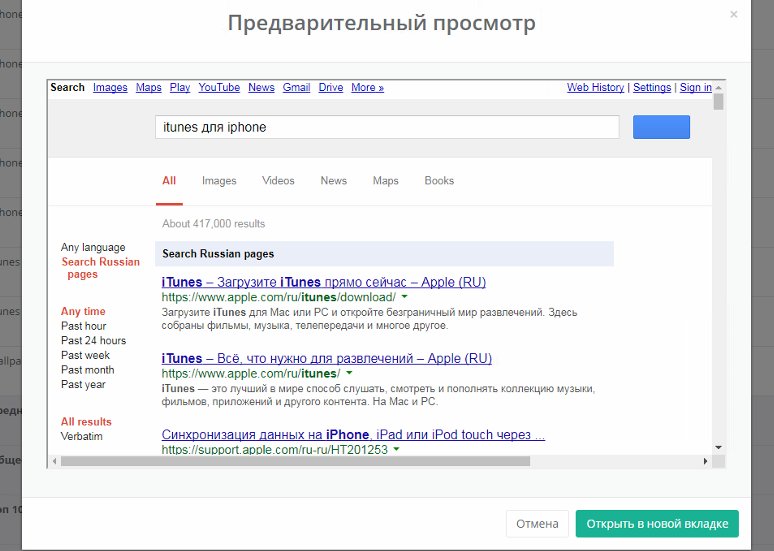Screen dimensions: 774x551
Task: Click Открыть в новой вкладке button
Action: pyautogui.click(x=657, y=524)
